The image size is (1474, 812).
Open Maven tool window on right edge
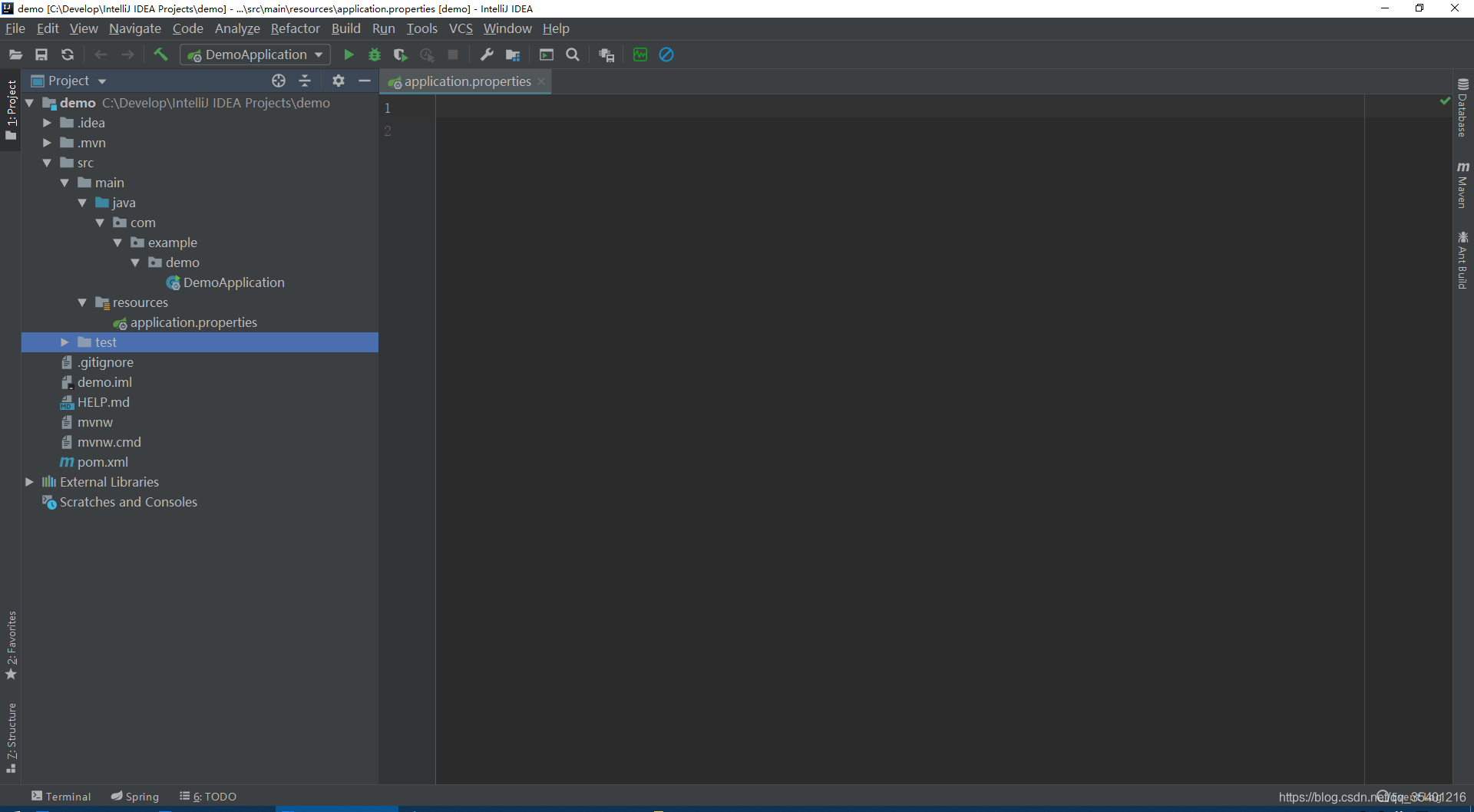[x=1463, y=185]
